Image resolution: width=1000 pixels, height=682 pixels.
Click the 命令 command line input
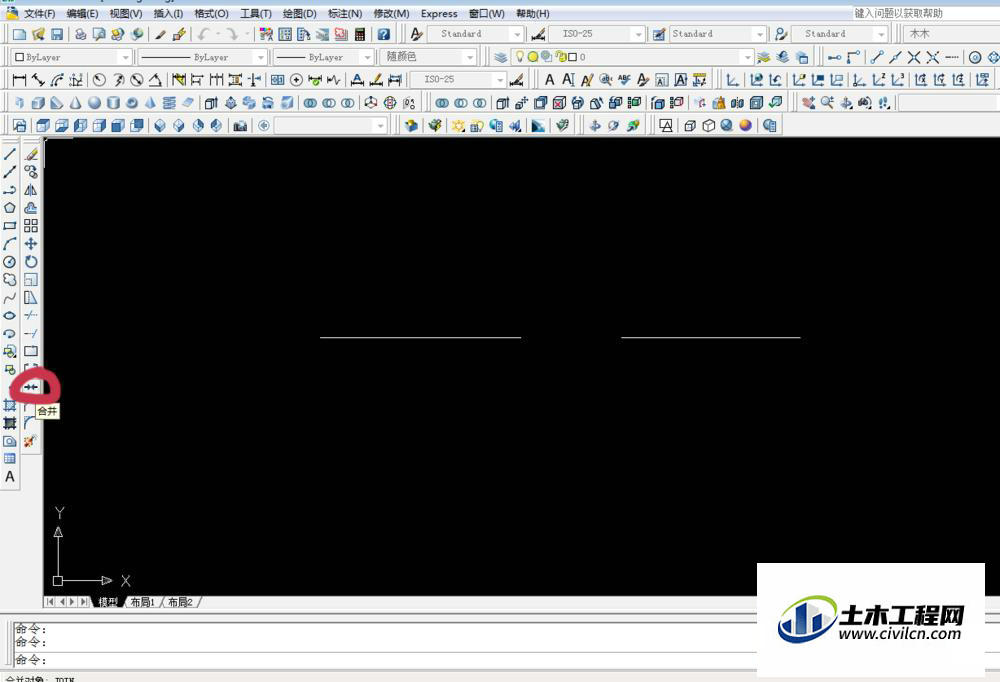click(383, 659)
